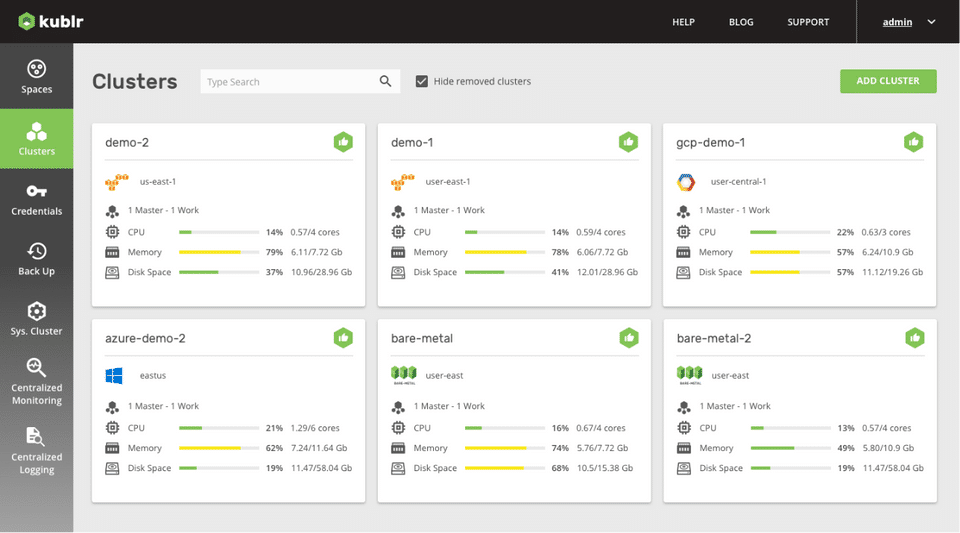Click AWS icon on demo-2 card
The image size is (960, 533).
pos(116,182)
